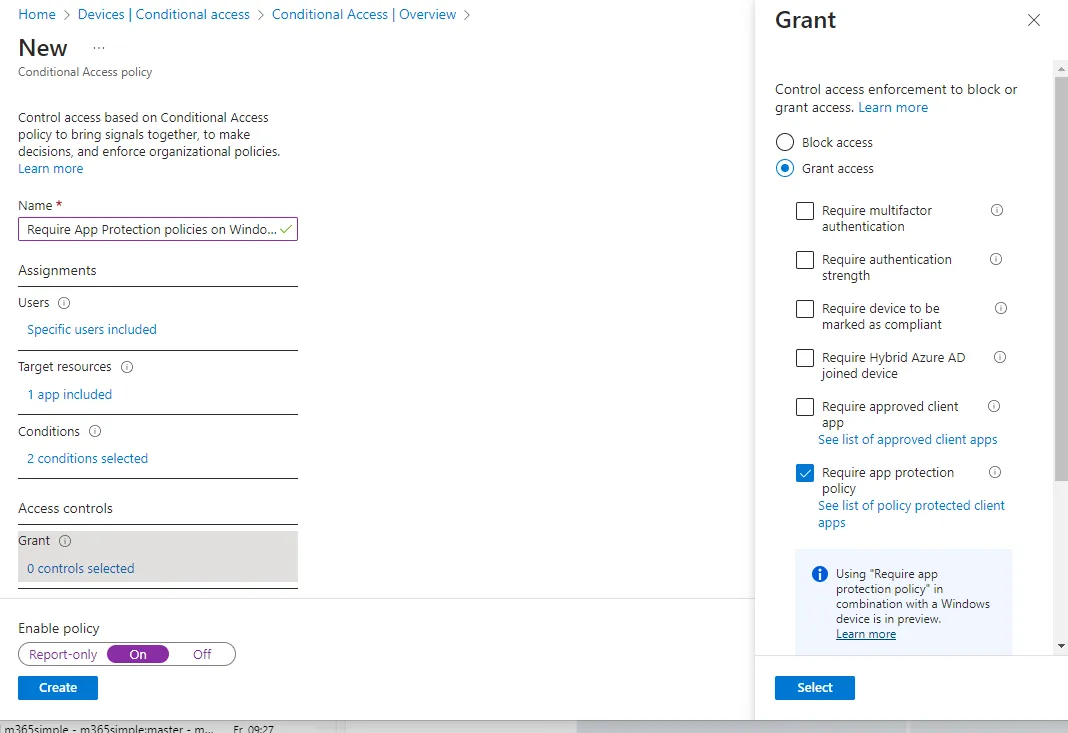The width and height of the screenshot is (1068, 733).
Task: Switch Enable policy to Report-only
Action: pyautogui.click(x=63, y=654)
